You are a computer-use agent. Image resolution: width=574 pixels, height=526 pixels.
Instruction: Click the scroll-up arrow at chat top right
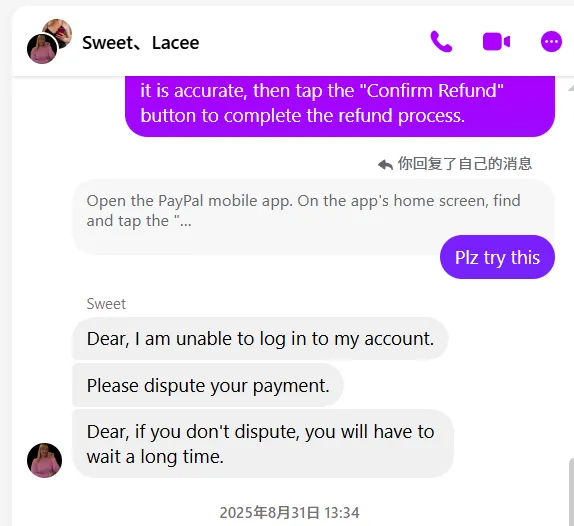[x=571, y=88]
